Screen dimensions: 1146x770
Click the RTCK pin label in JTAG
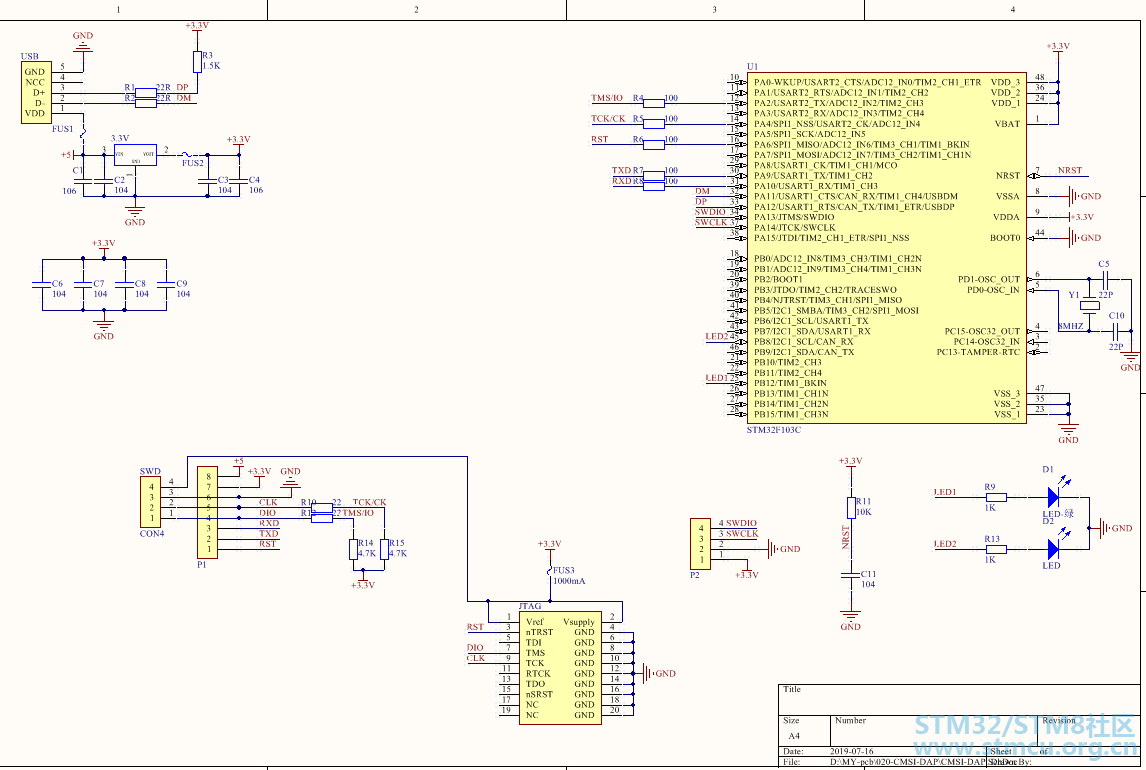click(x=538, y=674)
